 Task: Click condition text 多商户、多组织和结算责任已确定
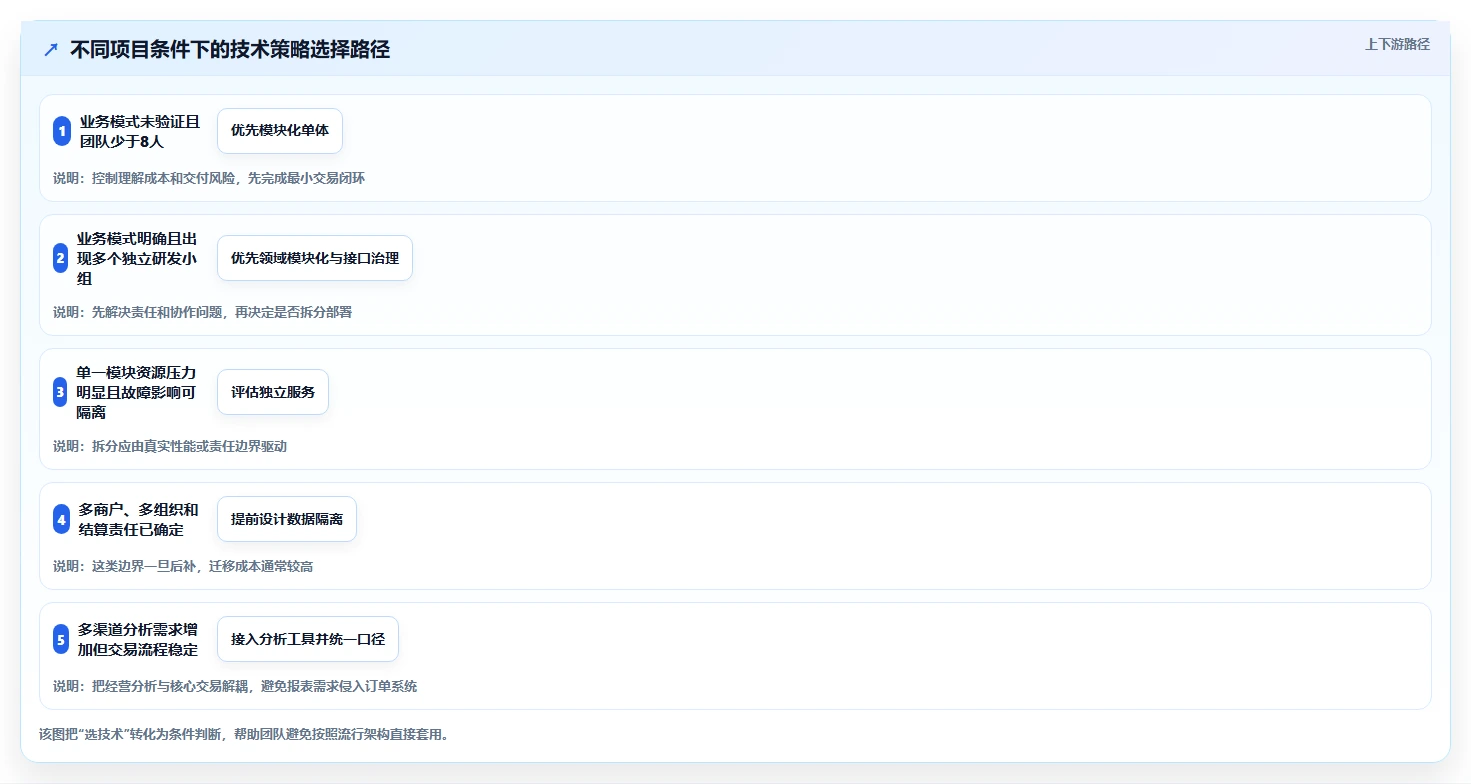(x=139, y=519)
